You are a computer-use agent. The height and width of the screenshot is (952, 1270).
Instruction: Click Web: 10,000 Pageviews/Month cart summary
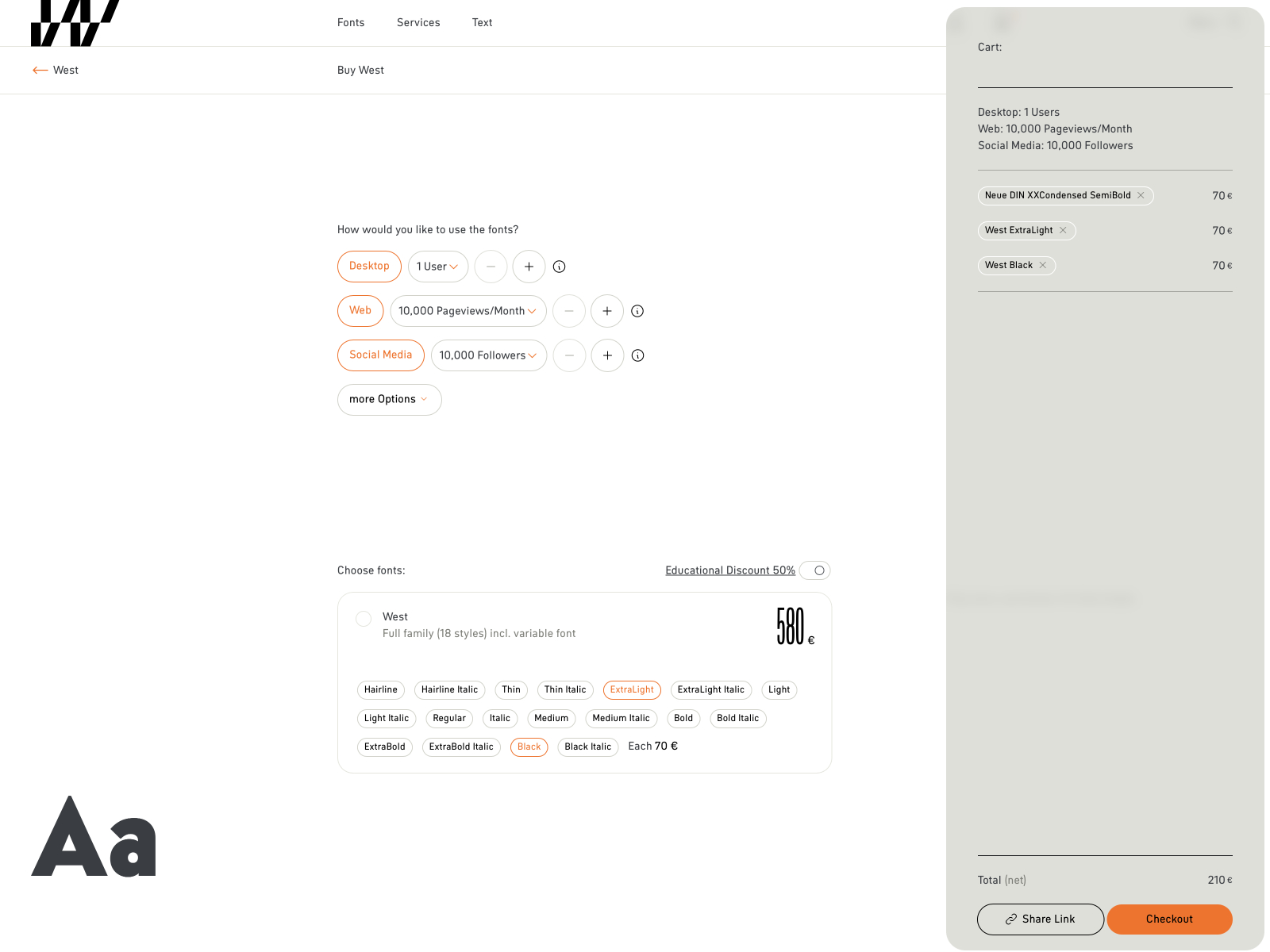(1055, 129)
